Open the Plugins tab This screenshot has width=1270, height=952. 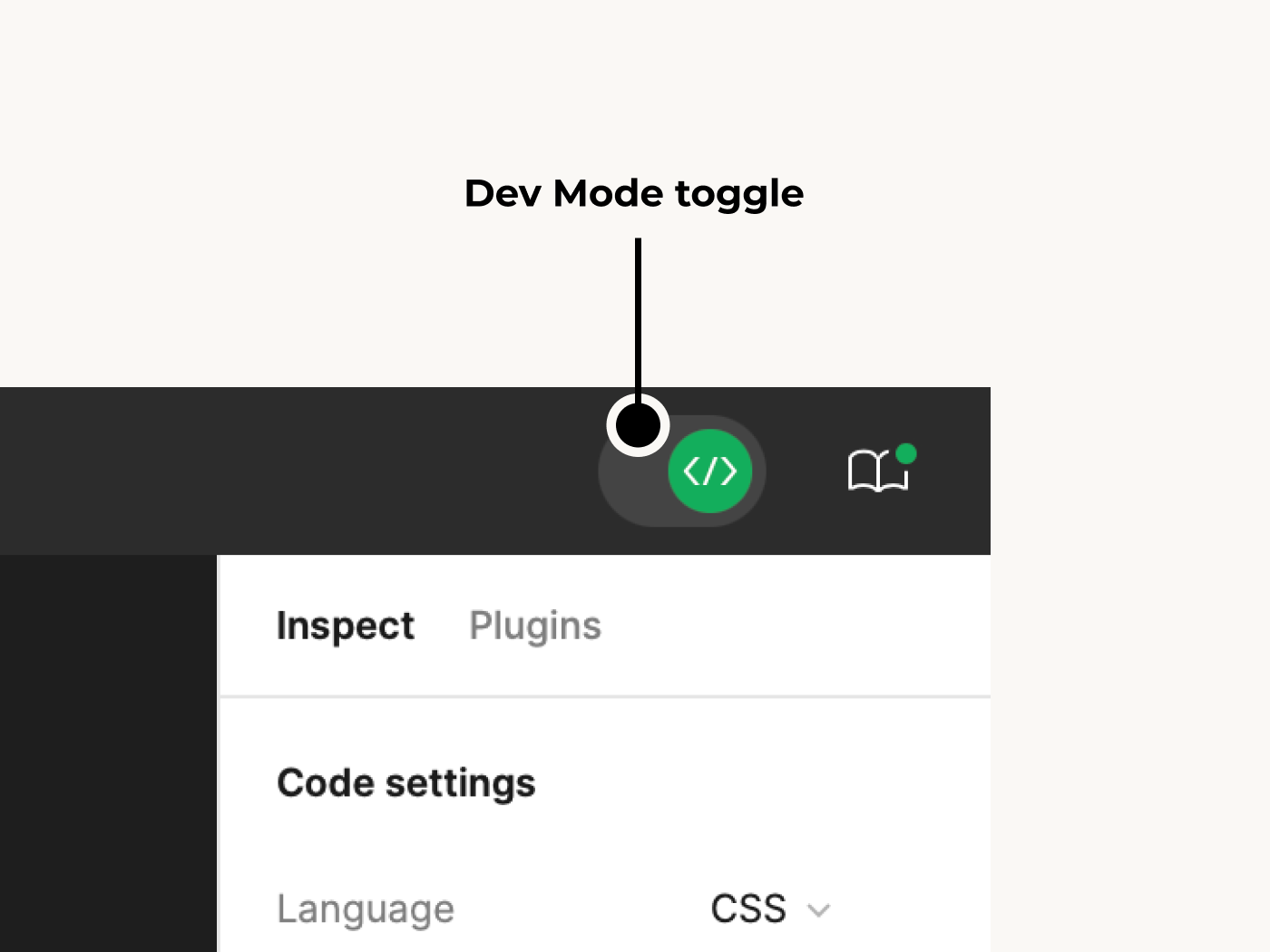click(x=535, y=626)
